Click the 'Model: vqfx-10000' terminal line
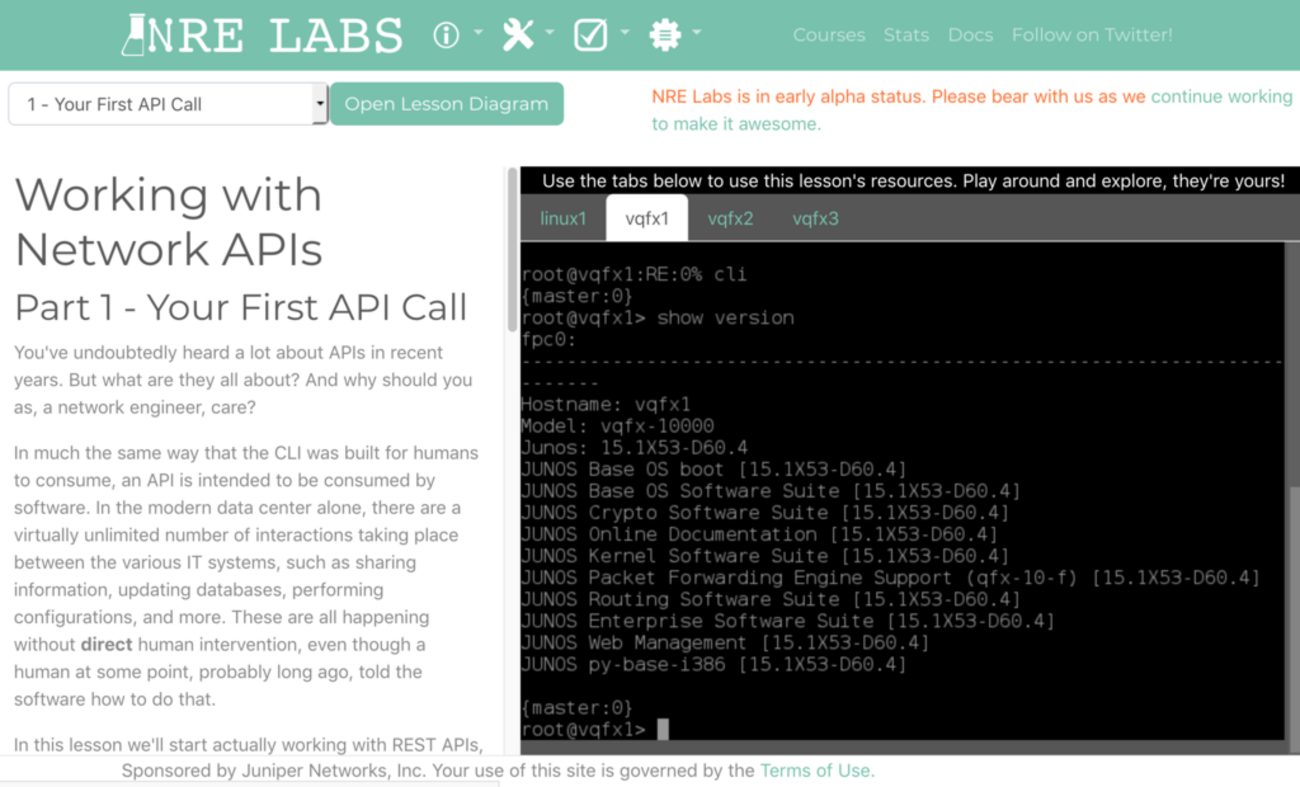 pos(618,426)
